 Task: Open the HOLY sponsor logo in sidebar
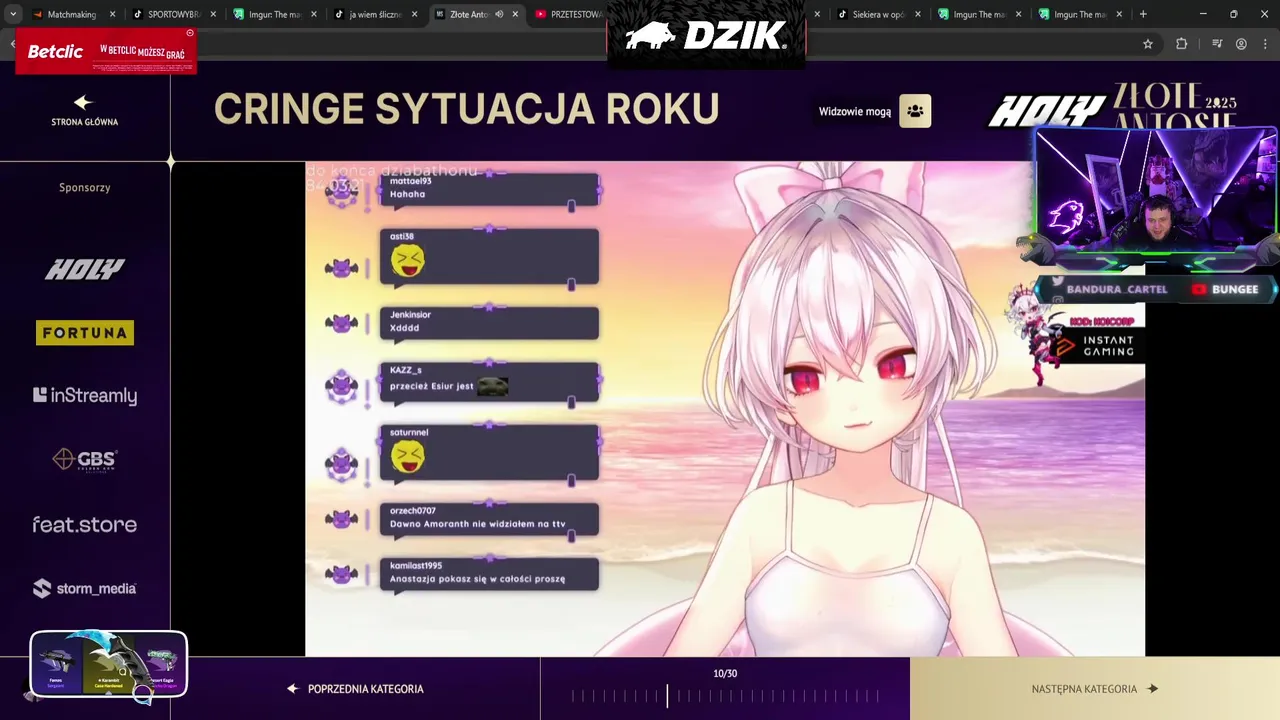[85, 269]
